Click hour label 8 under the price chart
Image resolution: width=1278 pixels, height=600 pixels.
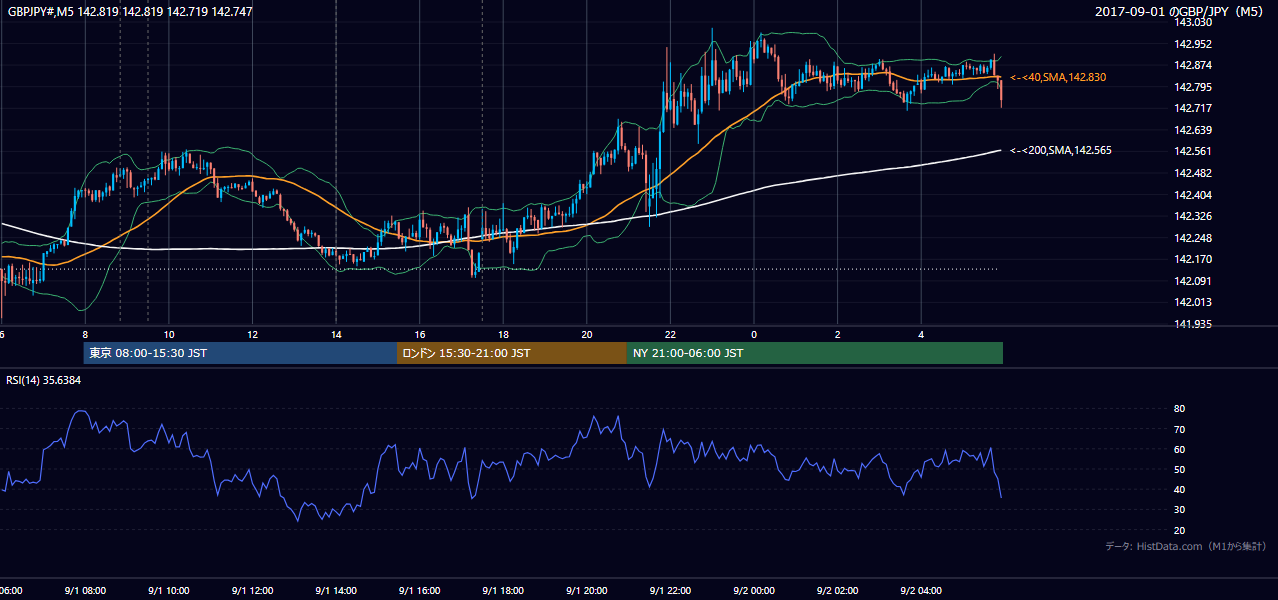click(x=85, y=335)
